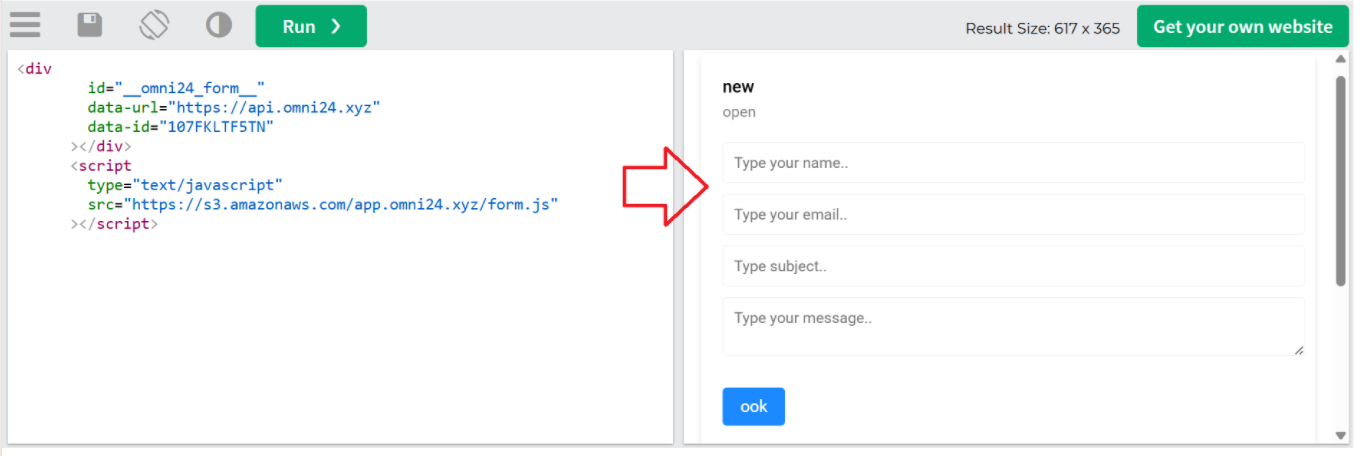Click the id "__omni24_form__" value in code
Image resolution: width=1369 pixels, height=456 pixels.
[x=190, y=89]
